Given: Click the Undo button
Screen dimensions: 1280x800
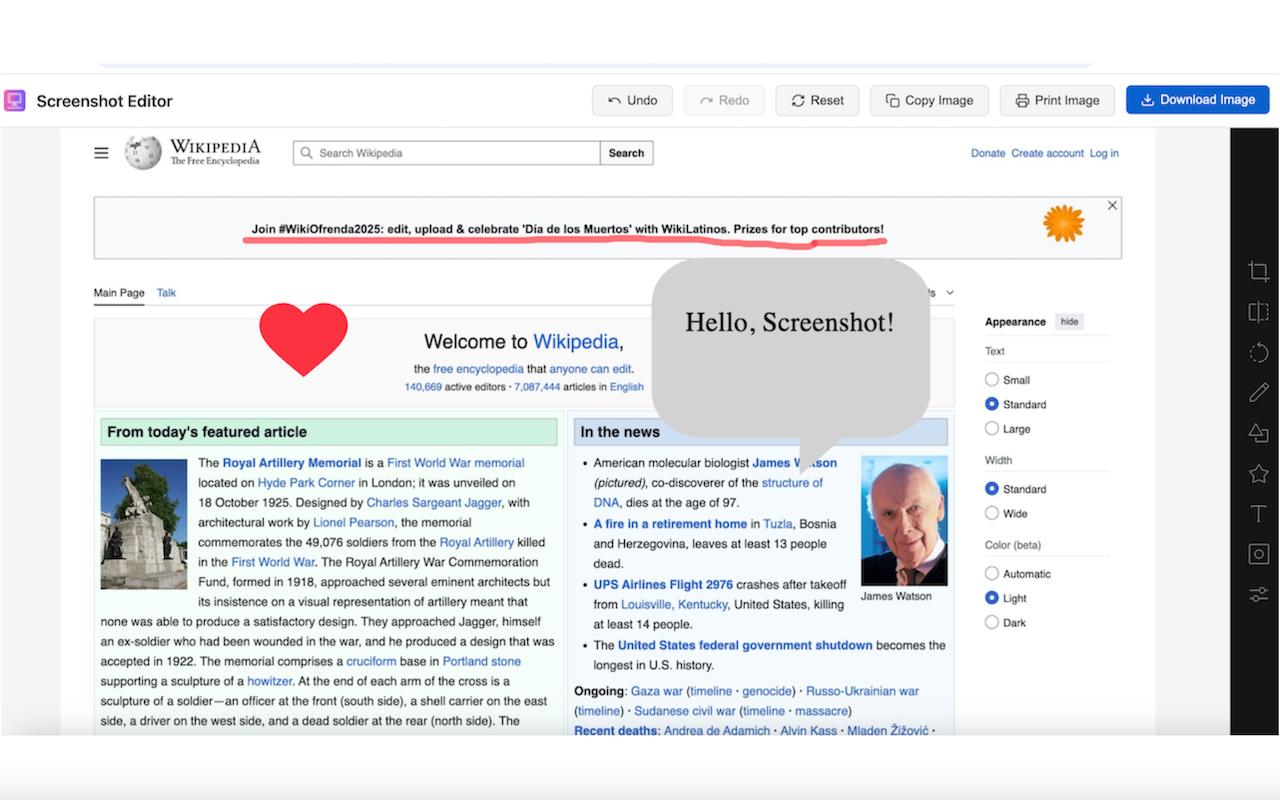Looking at the screenshot, I should pyautogui.click(x=632, y=100).
